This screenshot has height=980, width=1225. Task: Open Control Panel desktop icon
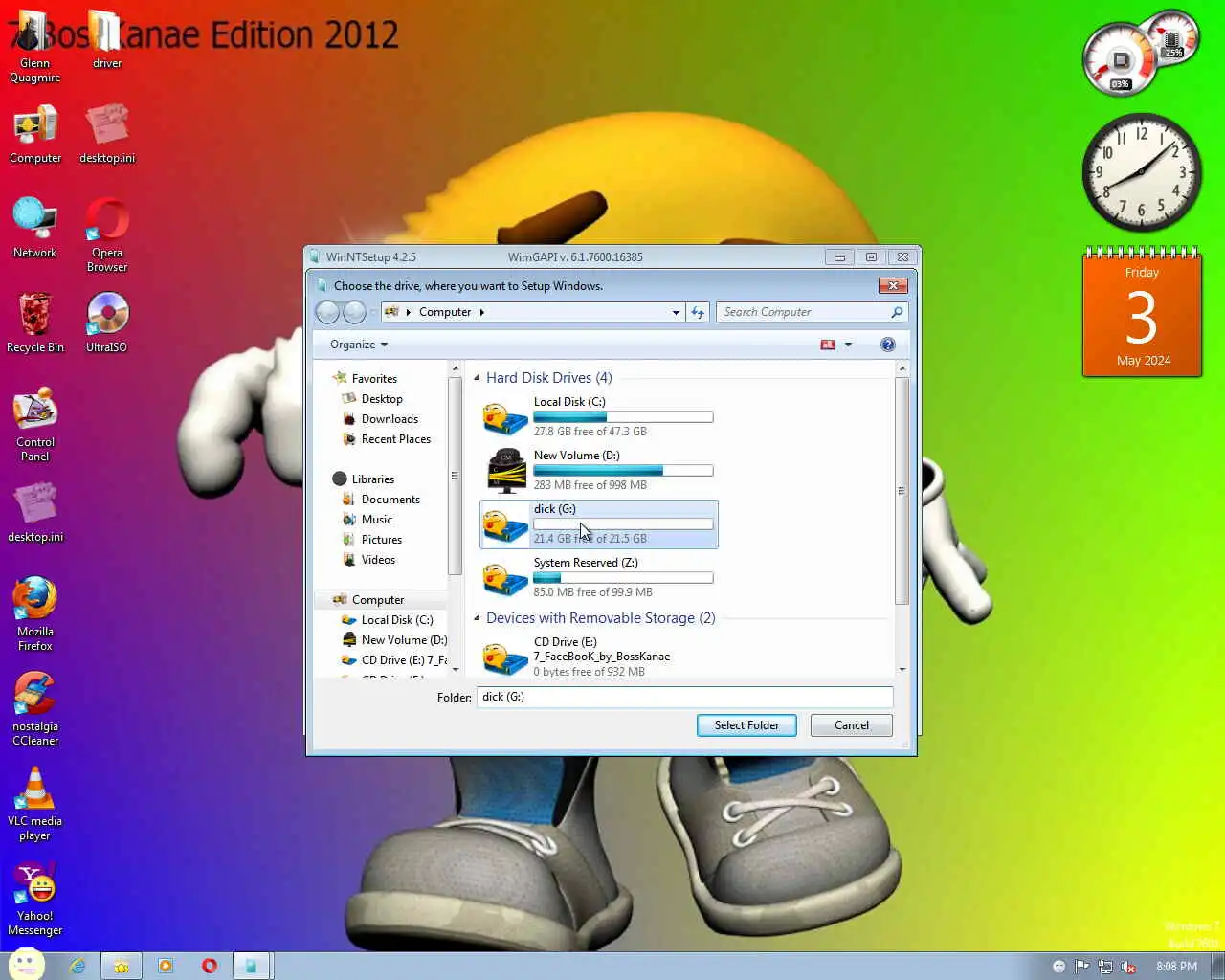click(35, 425)
